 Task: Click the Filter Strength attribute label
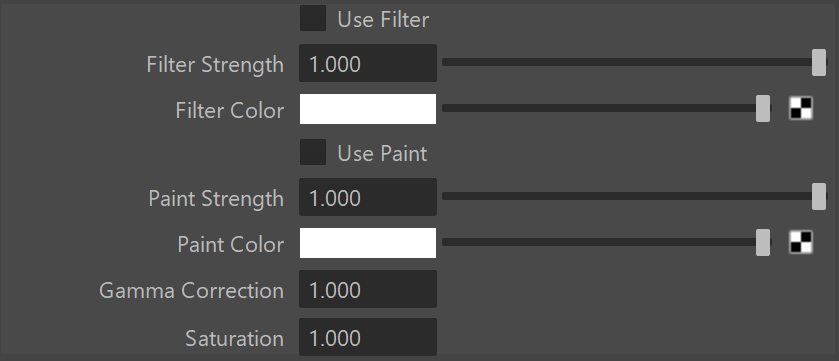[215, 64]
